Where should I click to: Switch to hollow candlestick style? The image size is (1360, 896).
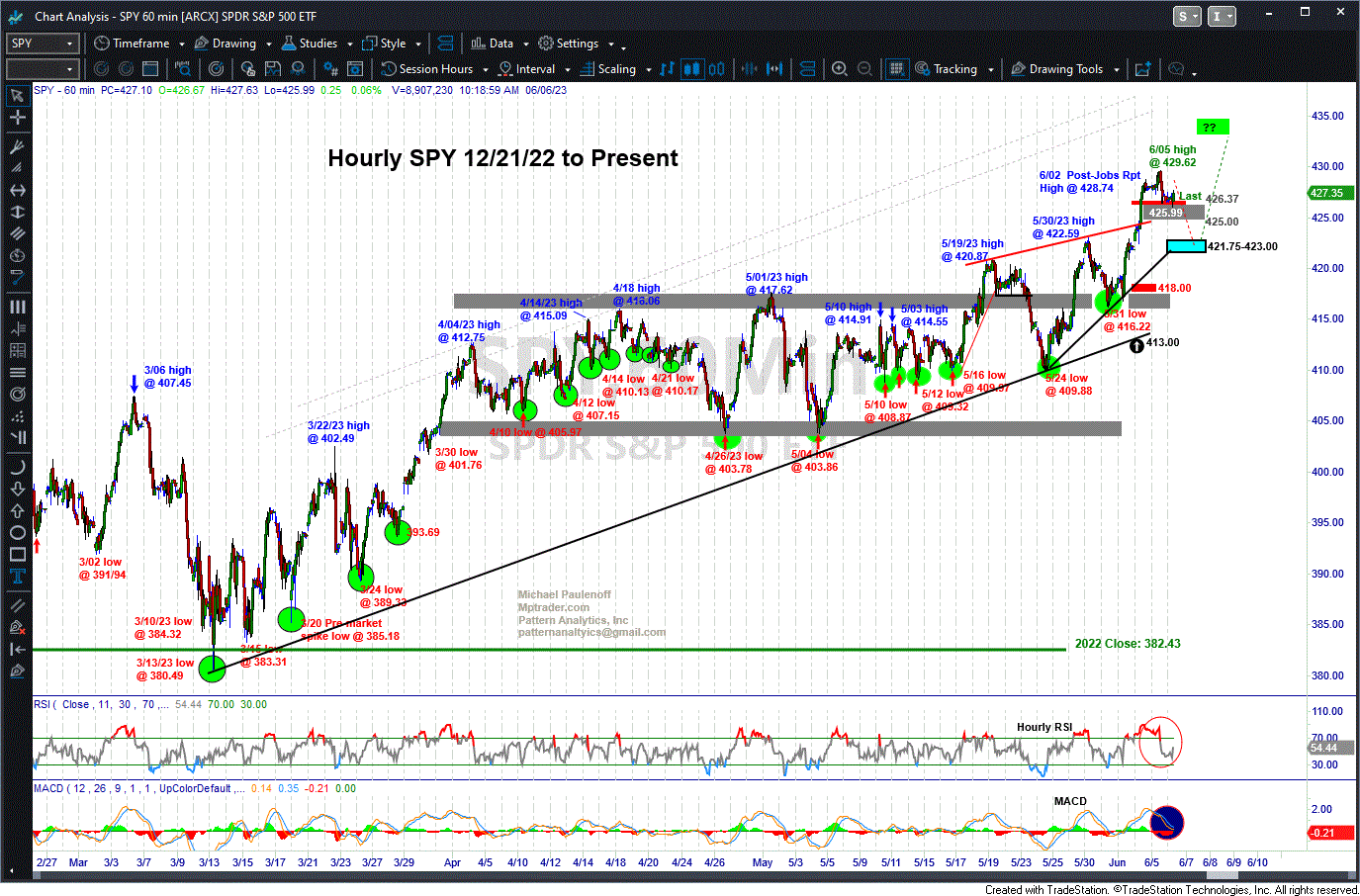(717, 69)
